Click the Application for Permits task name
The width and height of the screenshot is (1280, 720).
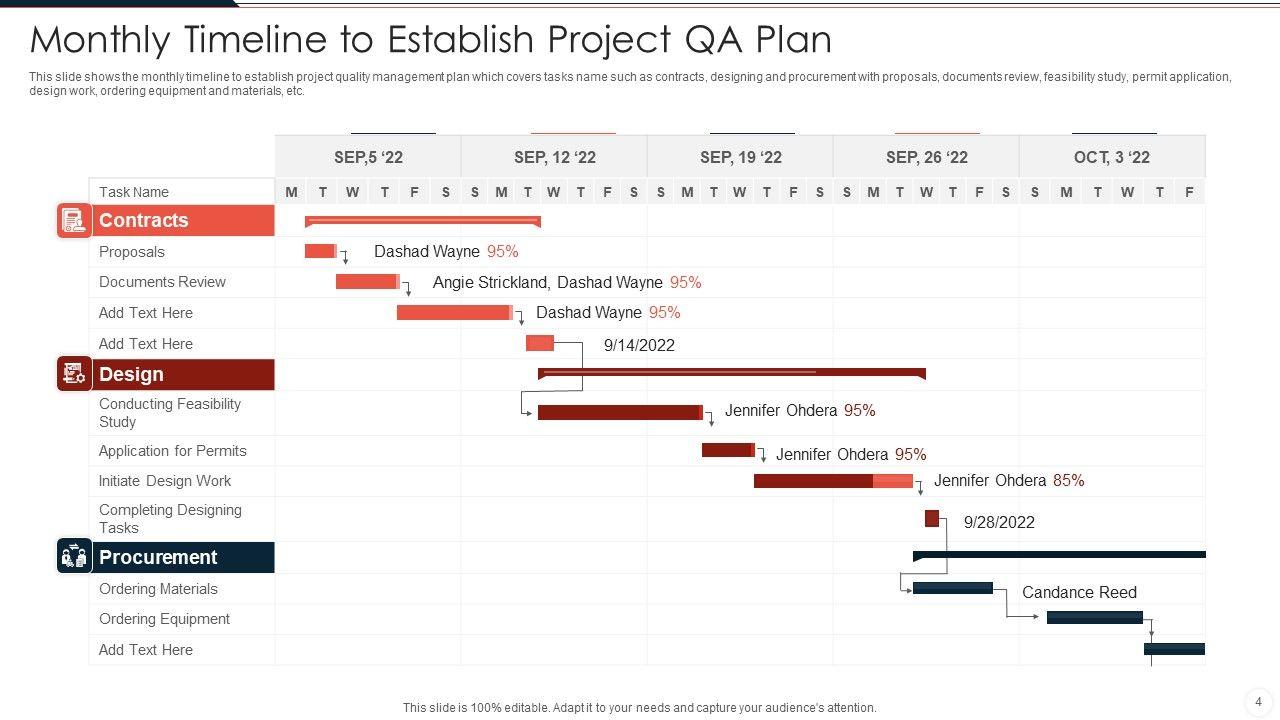click(172, 451)
